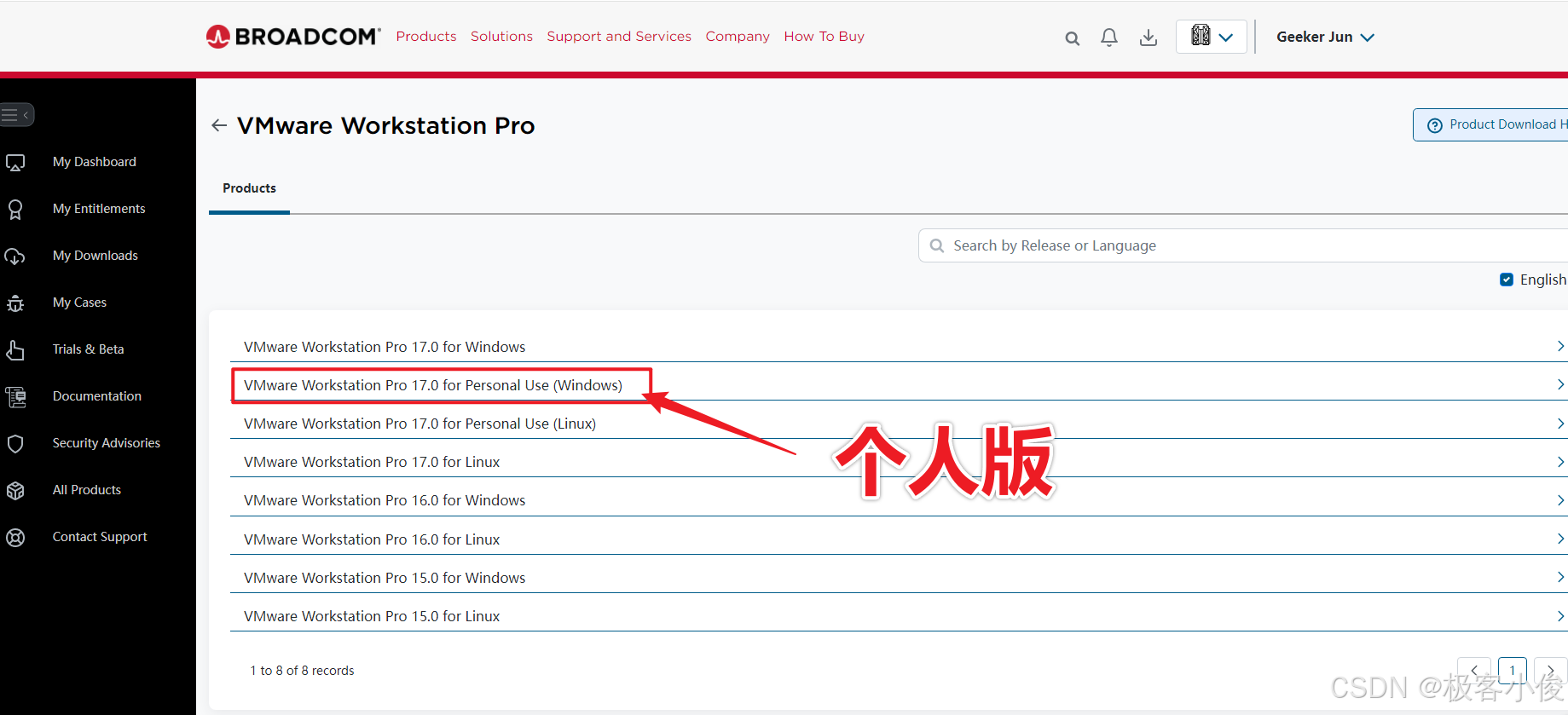Select Workstation Pro 17.0 Personal Use (Linux) text

point(419,424)
